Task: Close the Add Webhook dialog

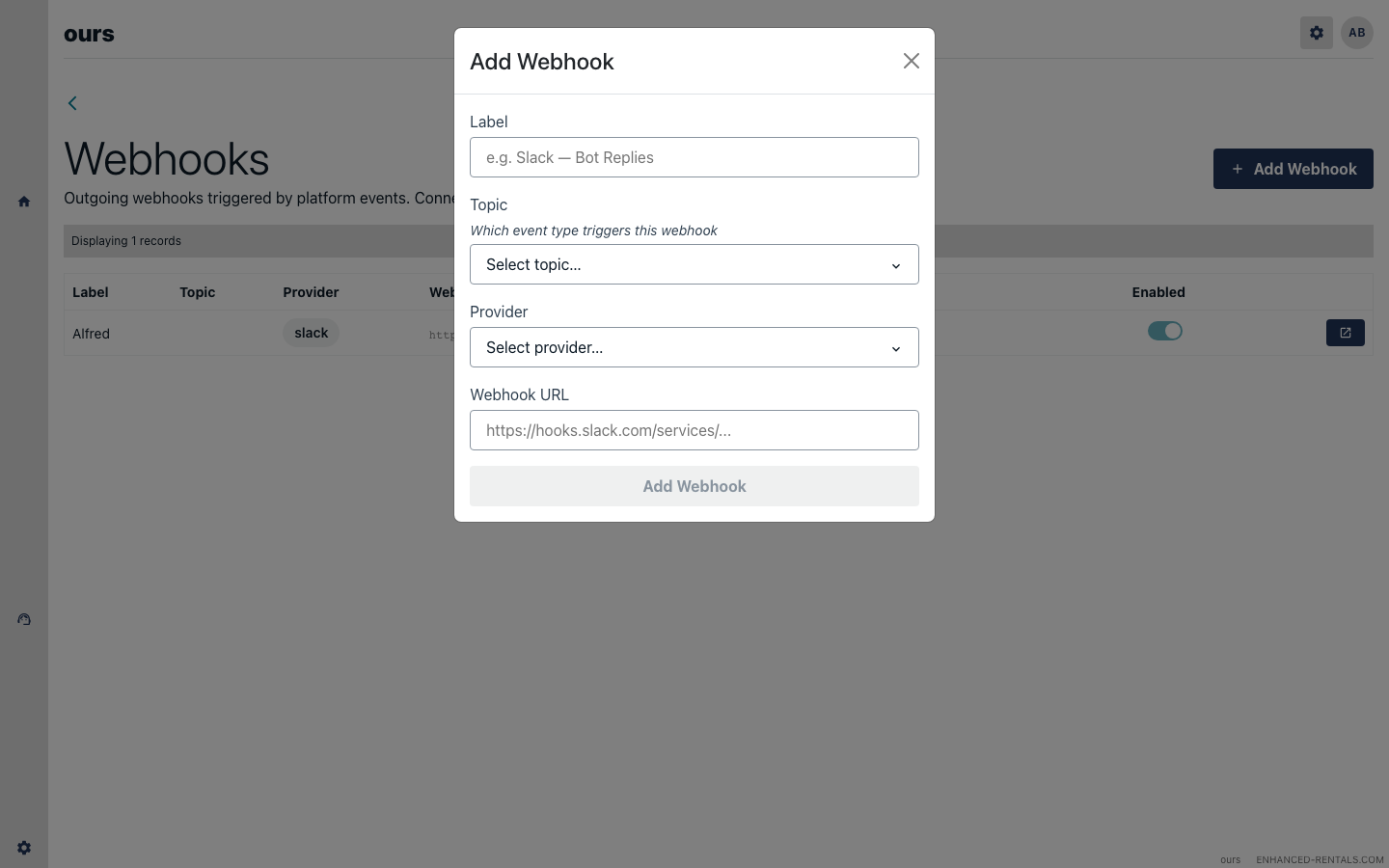Action: click(911, 61)
